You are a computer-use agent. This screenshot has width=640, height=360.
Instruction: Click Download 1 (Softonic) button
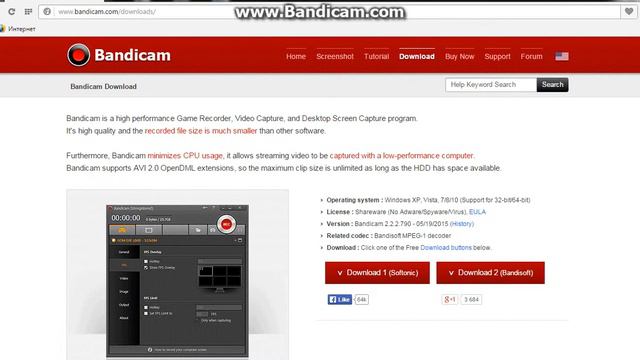click(377, 273)
